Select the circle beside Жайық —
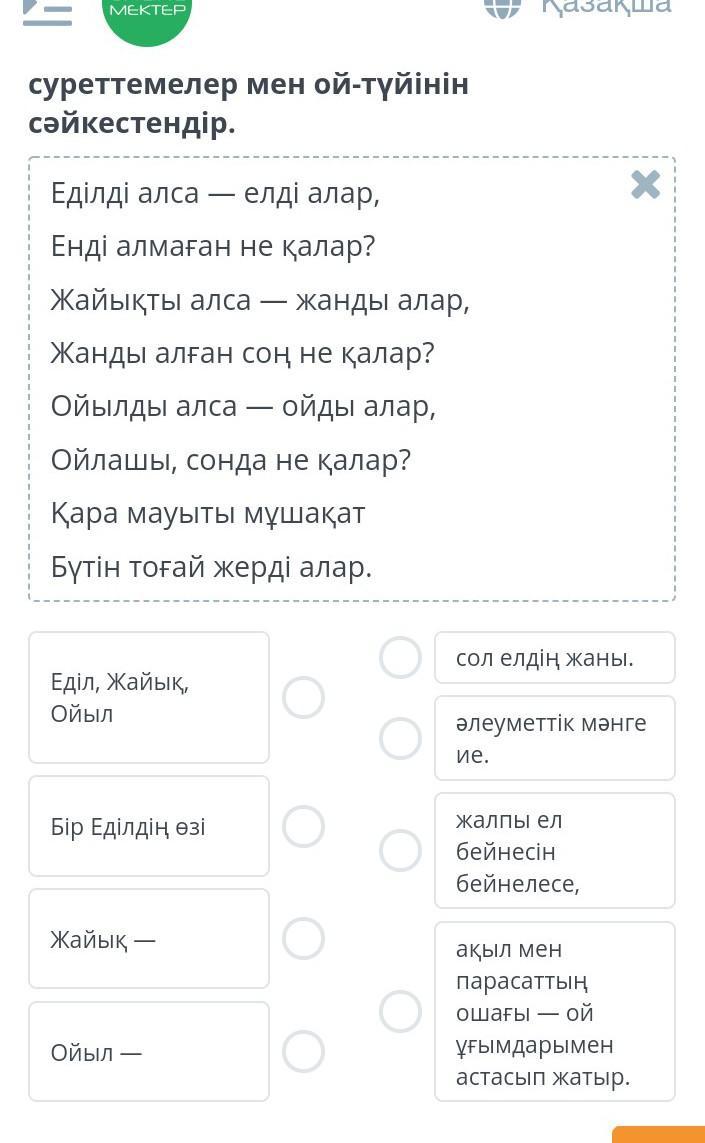 [x=303, y=938]
